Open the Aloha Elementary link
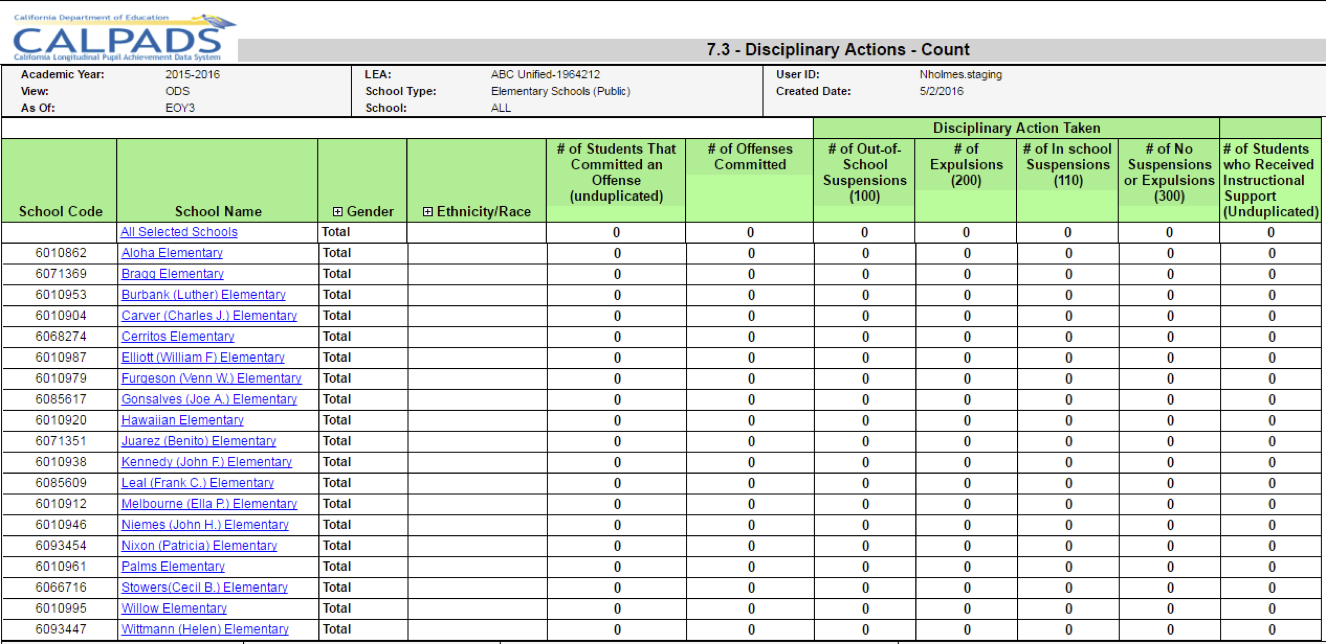Image resolution: width=1326 pixels, height=644 pixels. [x=172, y=253]
